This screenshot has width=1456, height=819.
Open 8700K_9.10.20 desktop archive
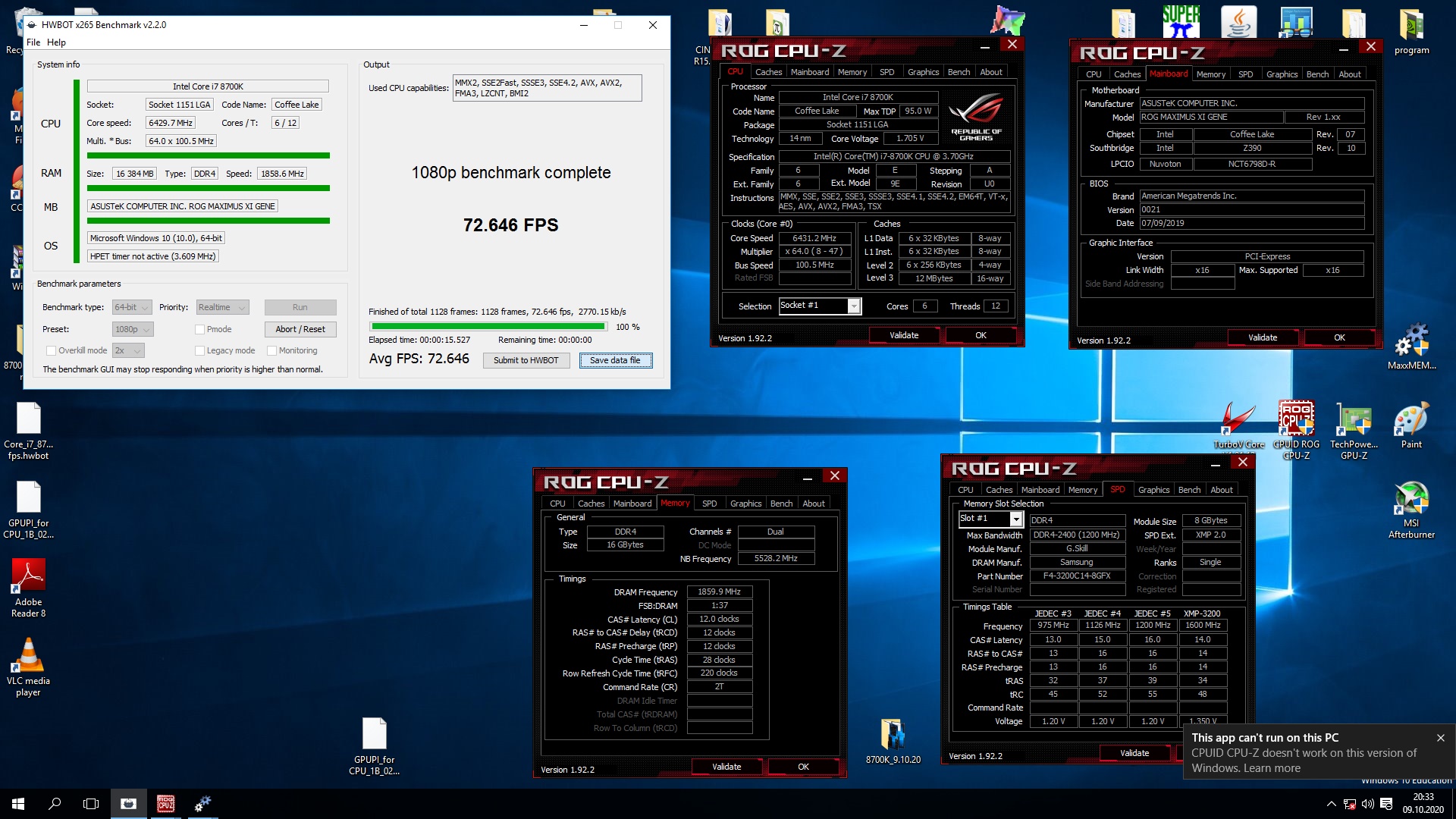click(893, 741)
